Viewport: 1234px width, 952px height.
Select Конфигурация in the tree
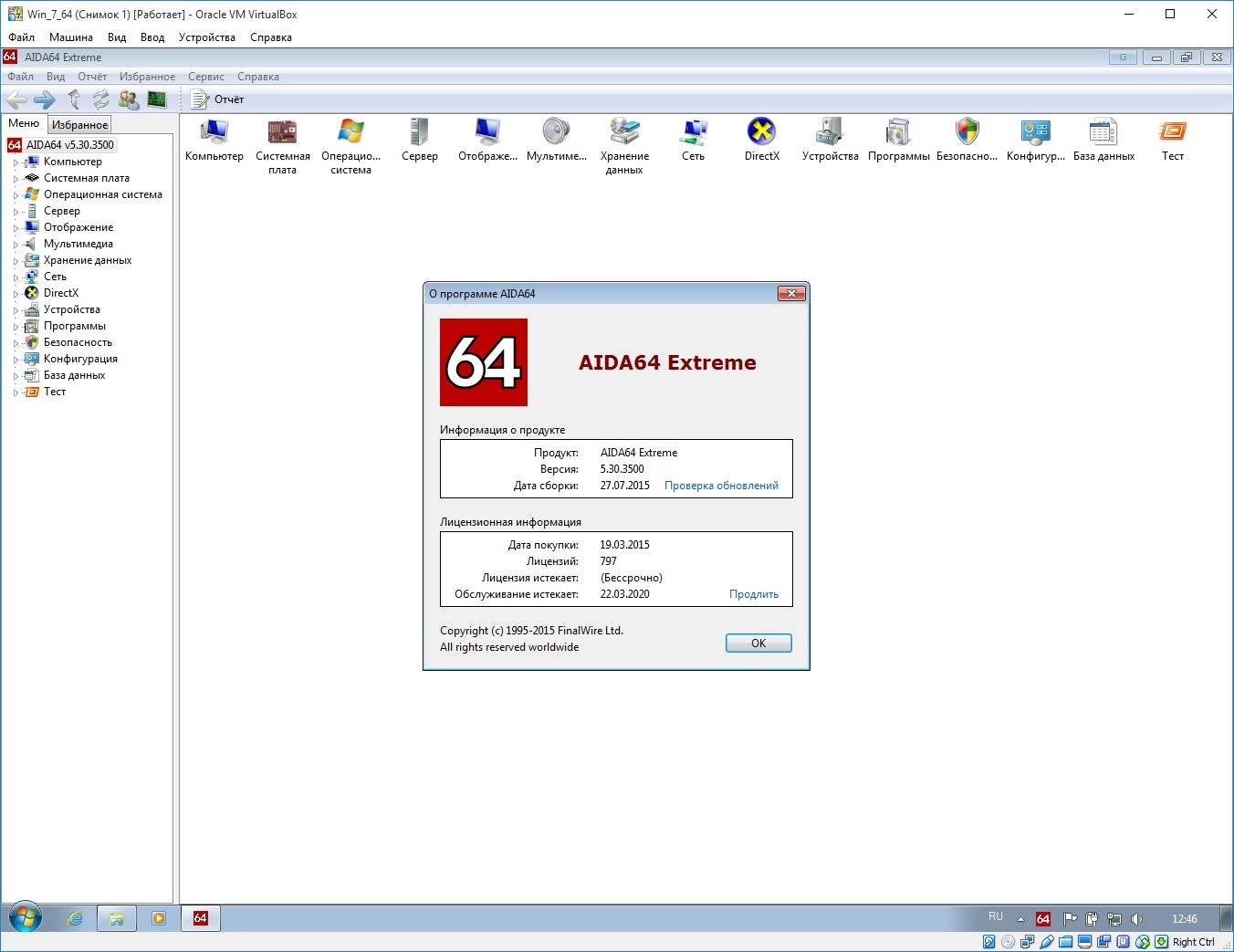tap(80, 359)
